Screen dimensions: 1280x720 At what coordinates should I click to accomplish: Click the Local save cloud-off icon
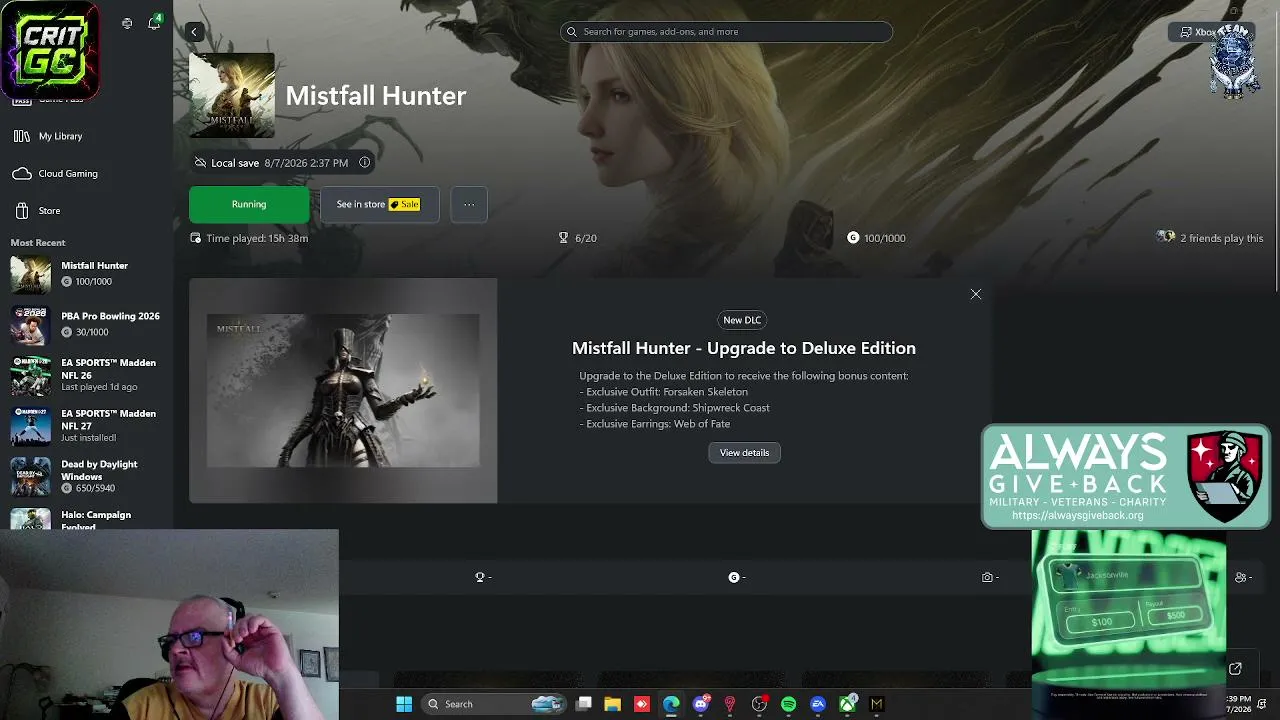pos(200,163)
